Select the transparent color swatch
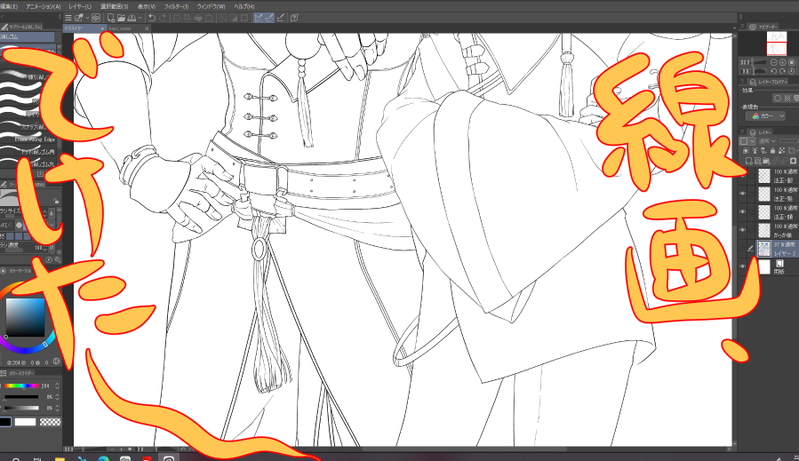799x461 pixels. 50,422
